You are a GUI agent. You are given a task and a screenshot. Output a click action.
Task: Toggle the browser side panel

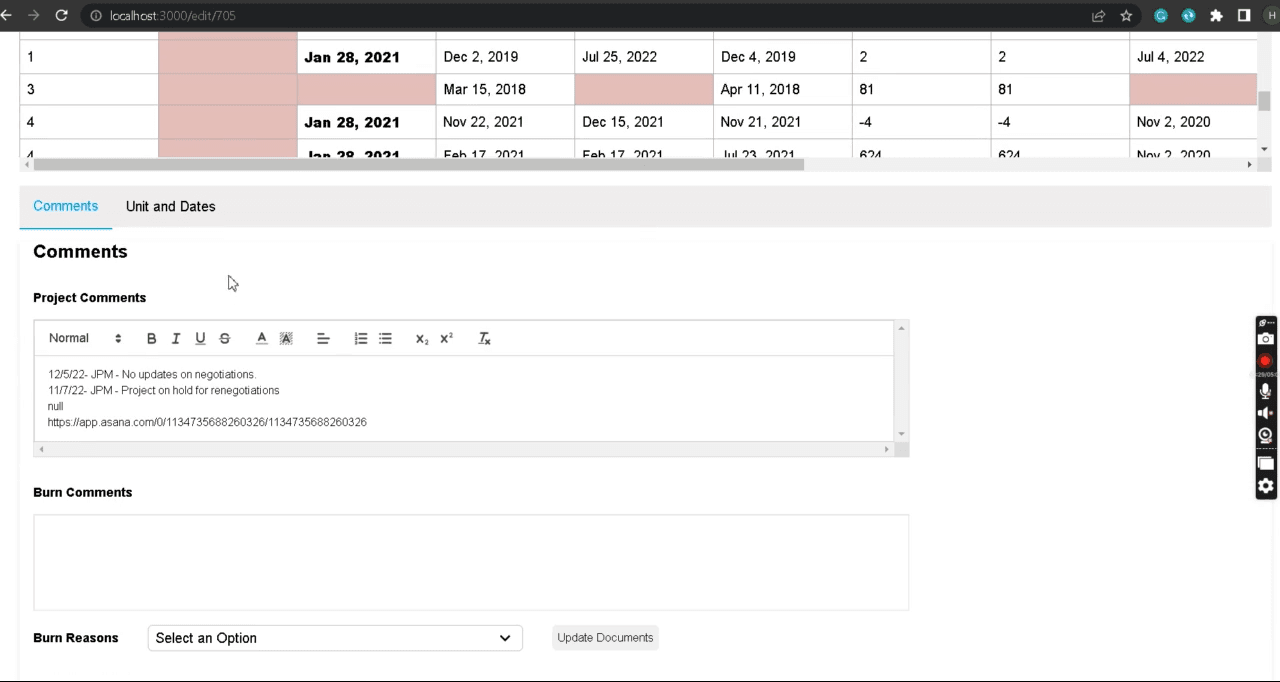[x=1244, y=16]
